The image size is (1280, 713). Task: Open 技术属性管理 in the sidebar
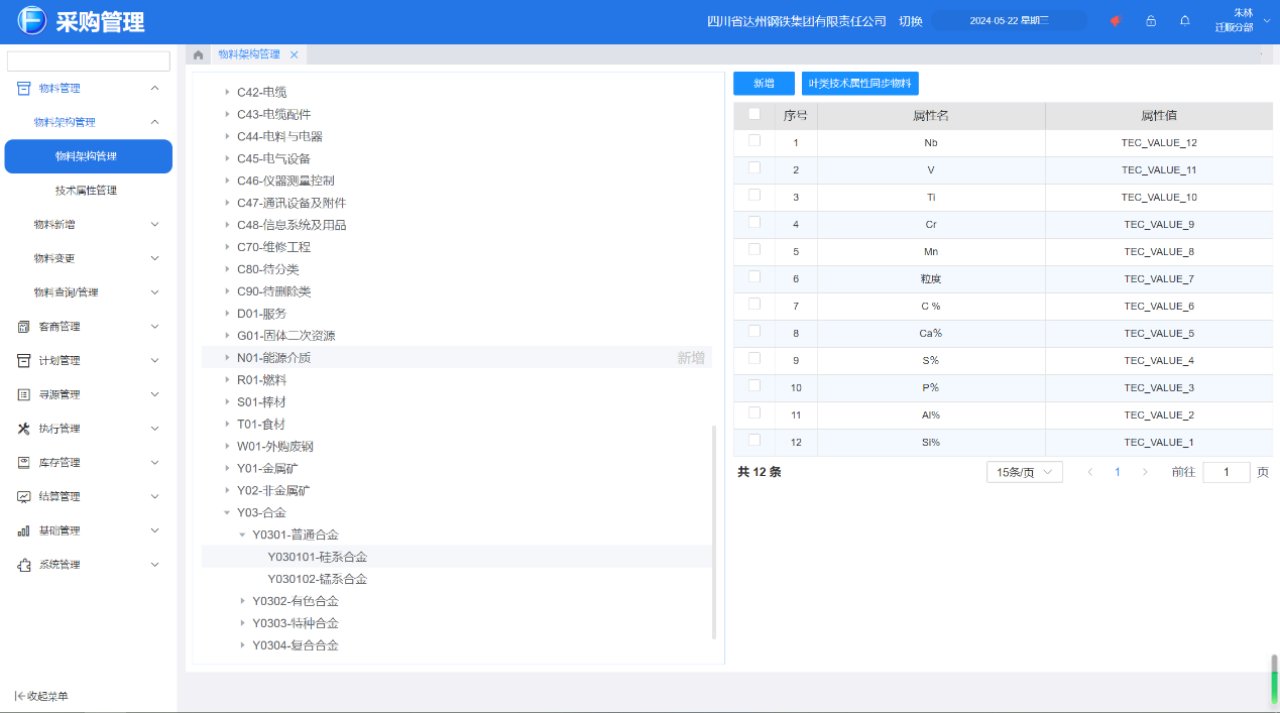click(86, 190)
